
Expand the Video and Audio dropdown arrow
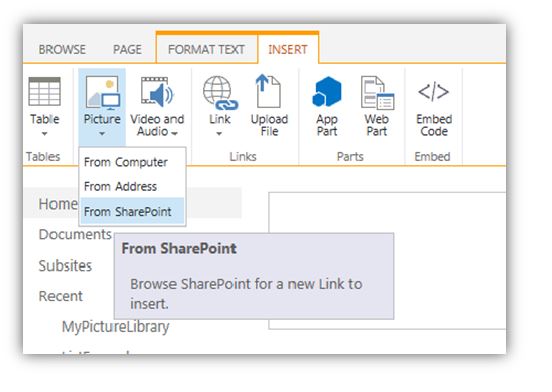click(175, 133)
